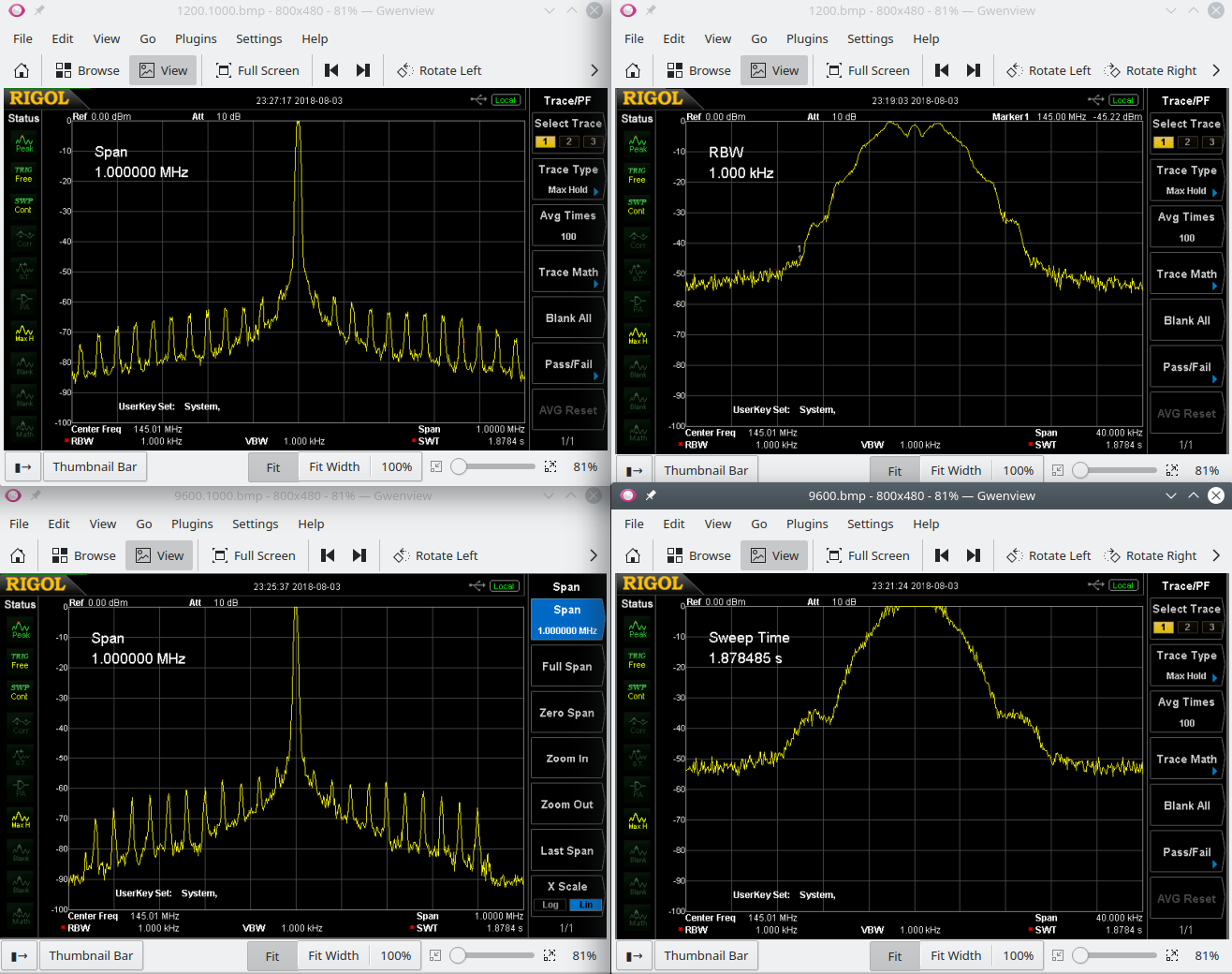Image resolution: width=1232 pixels, height=974 pixels.
Task: Click home icon in 1200.bmp window
Action: (633, 70)
